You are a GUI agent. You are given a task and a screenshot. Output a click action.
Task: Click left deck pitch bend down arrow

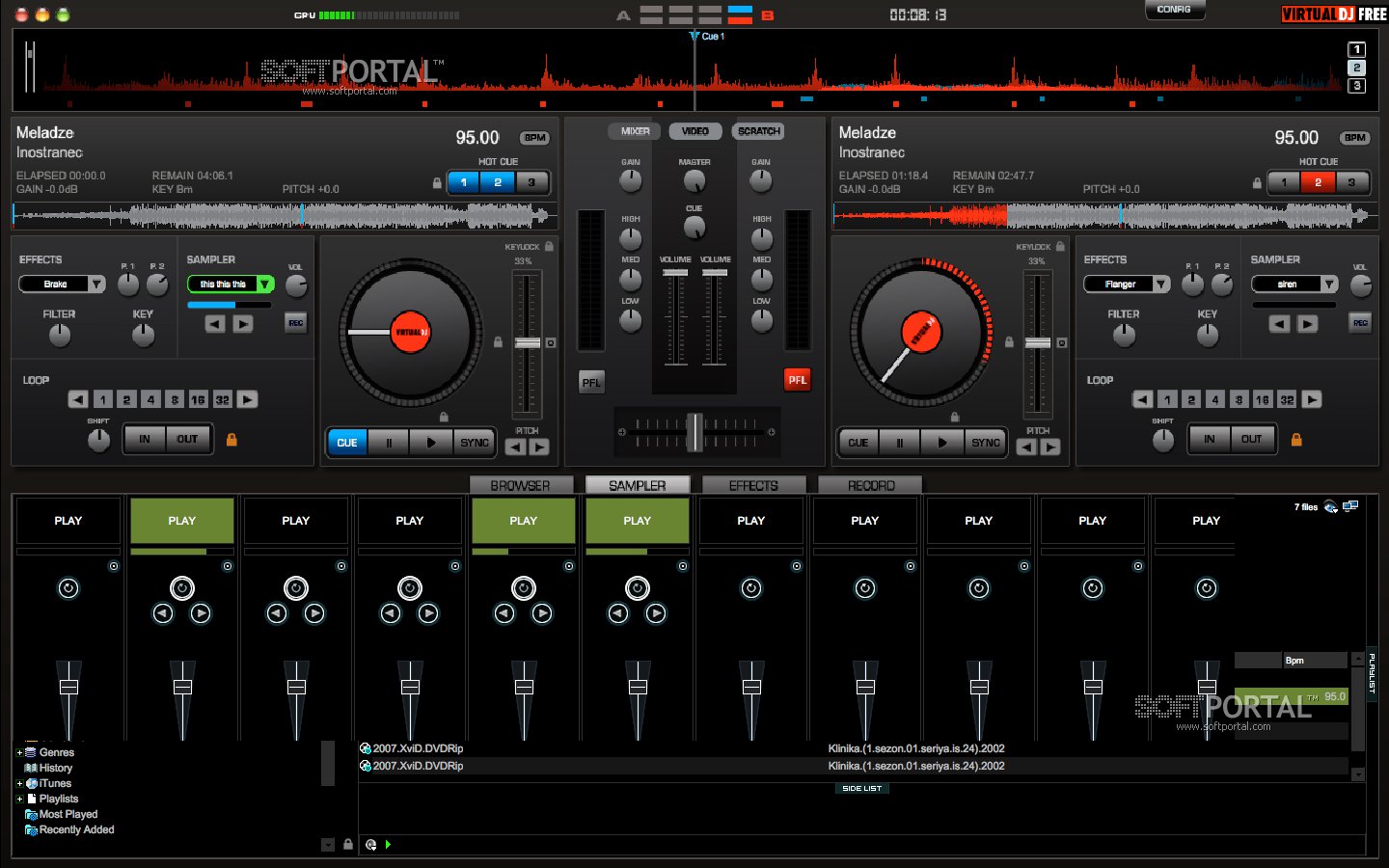click(x=515, y=447)
